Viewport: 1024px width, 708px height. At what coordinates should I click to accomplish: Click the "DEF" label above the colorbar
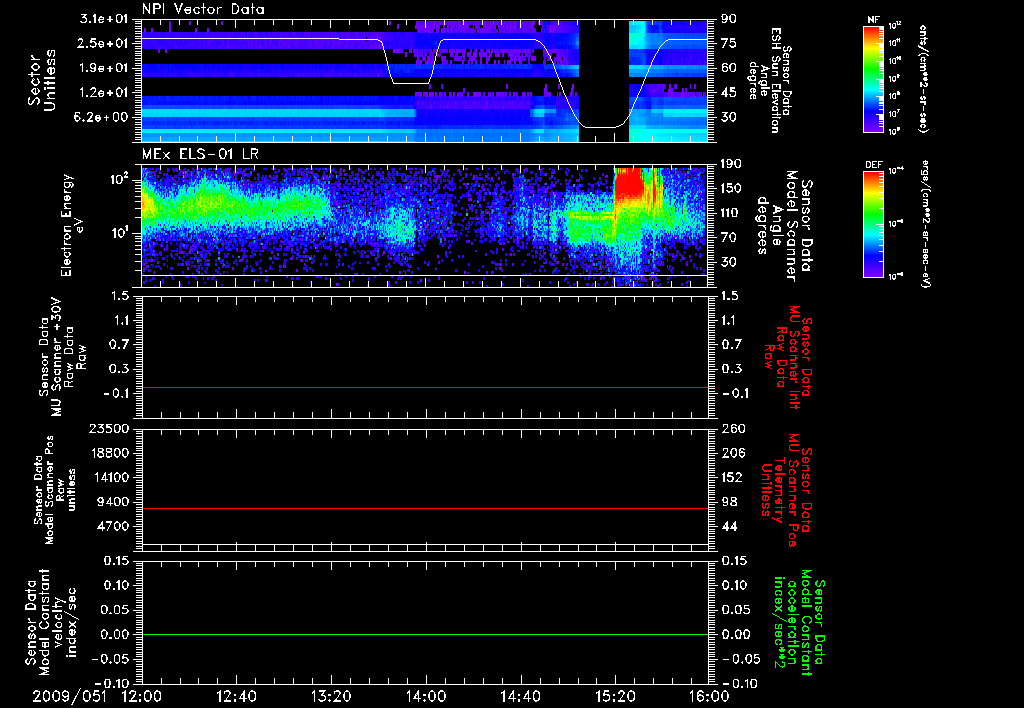coord(873,165)
